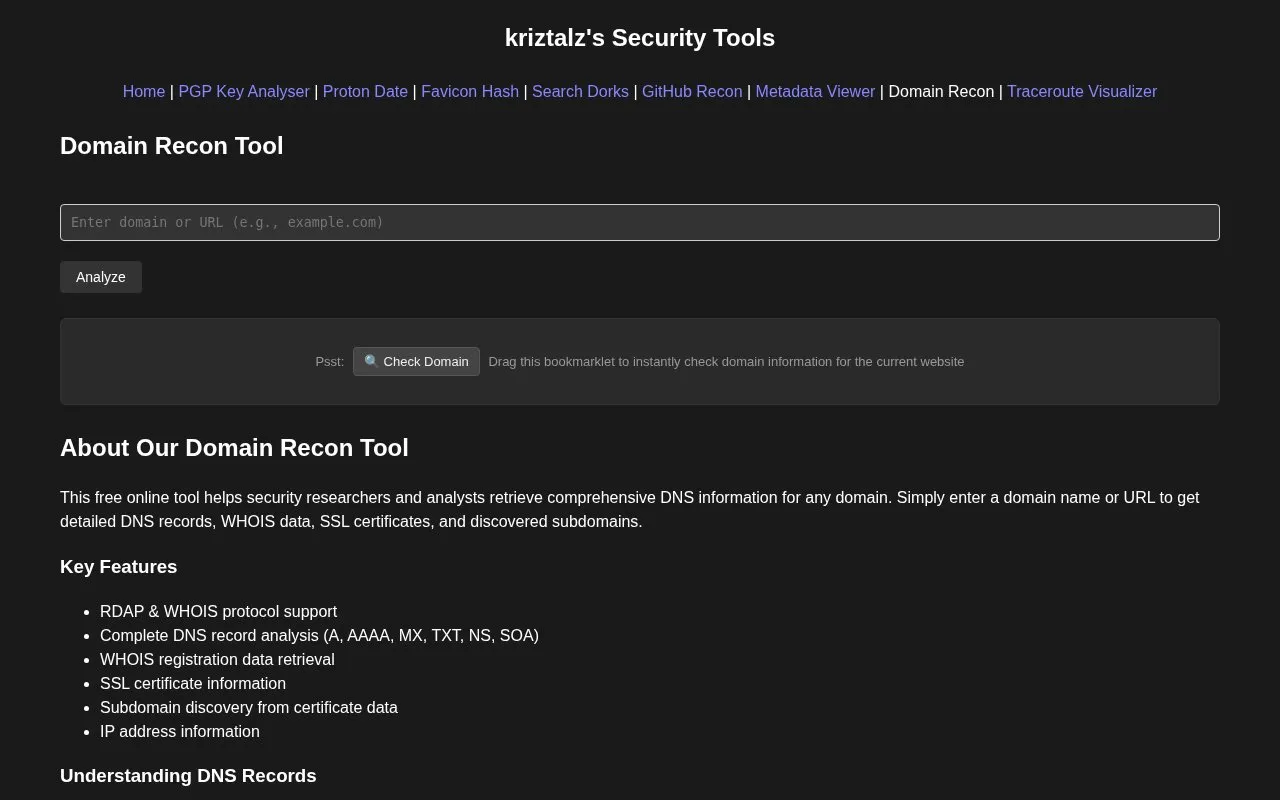Open the Home navigation link
Viewport: 1280px width, 800px height.
144,91
